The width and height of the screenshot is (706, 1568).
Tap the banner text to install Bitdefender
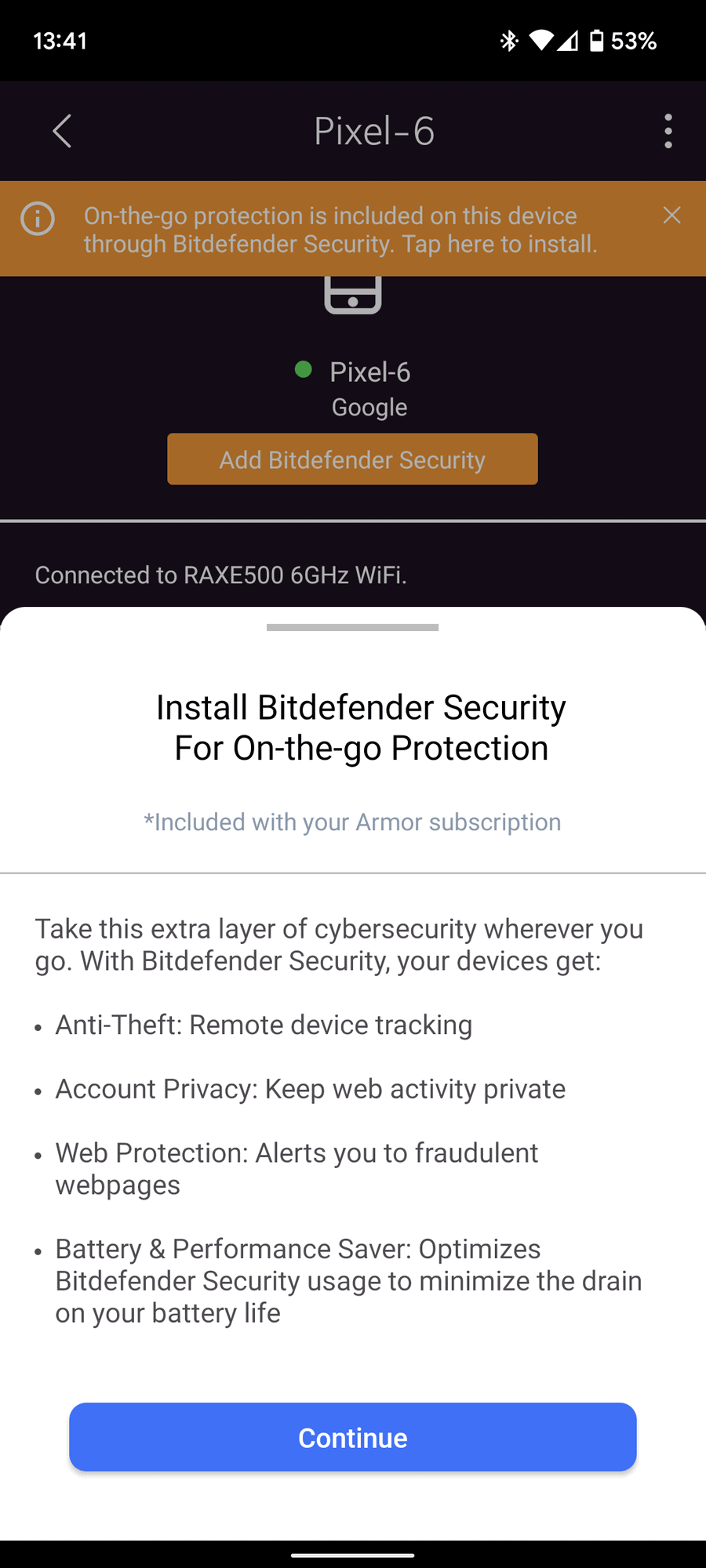click(x=340, y=230)
